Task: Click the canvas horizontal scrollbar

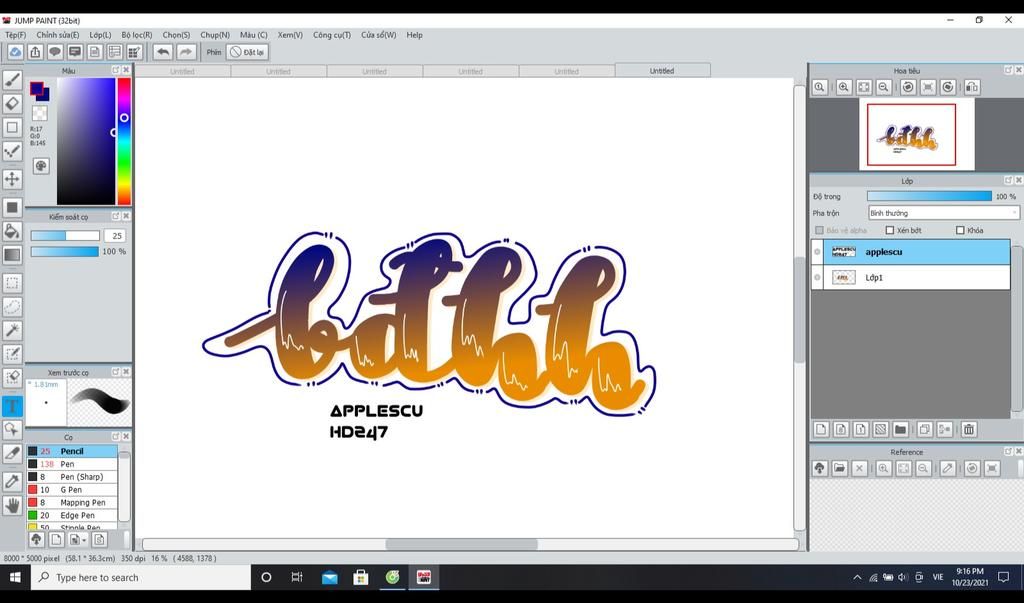Action: 462,544
